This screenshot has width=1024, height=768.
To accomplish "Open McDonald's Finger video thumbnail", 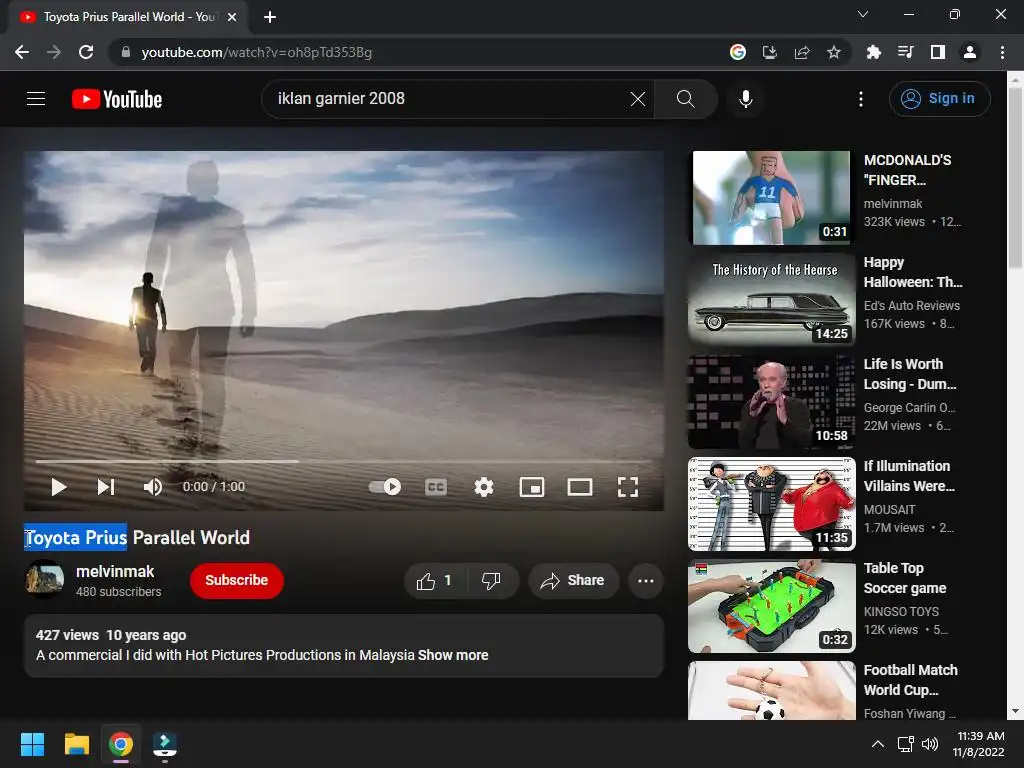I will (771, 198).
